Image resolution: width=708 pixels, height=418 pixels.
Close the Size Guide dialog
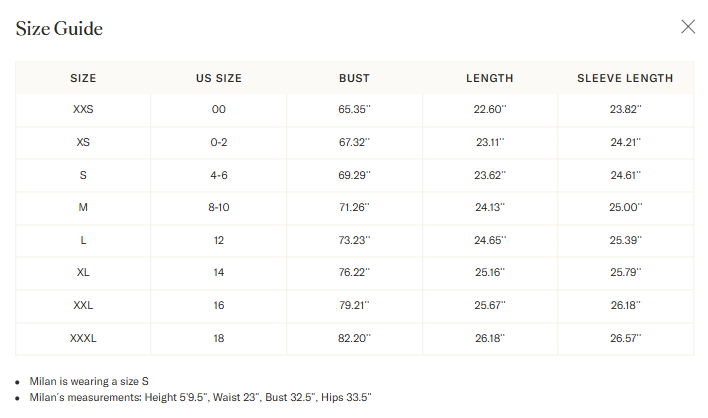(x=688, y=27)
